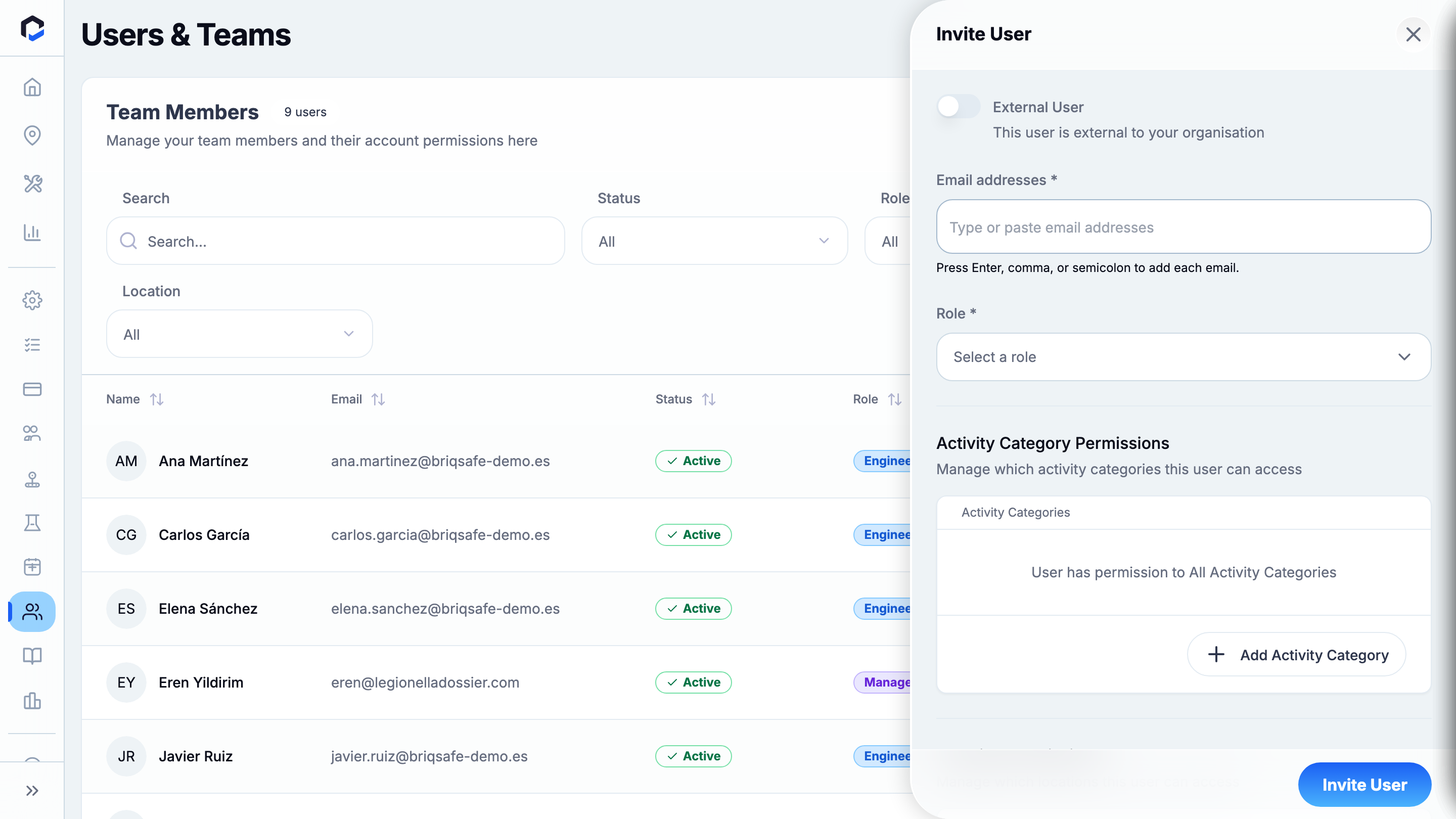Open the location pin sidebar icon
Image resolution: width=1456 pixels, height=819 pixels.
click(x=32, y=135)
